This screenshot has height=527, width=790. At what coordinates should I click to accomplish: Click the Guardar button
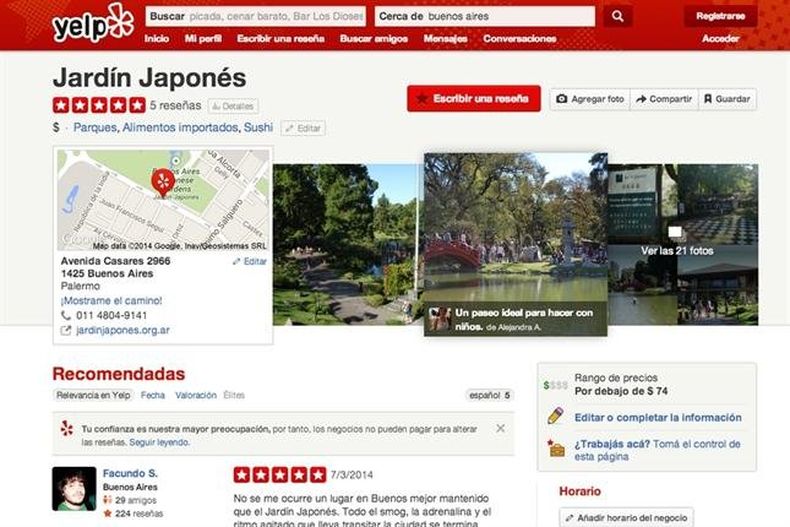click(x=727, y=99)
